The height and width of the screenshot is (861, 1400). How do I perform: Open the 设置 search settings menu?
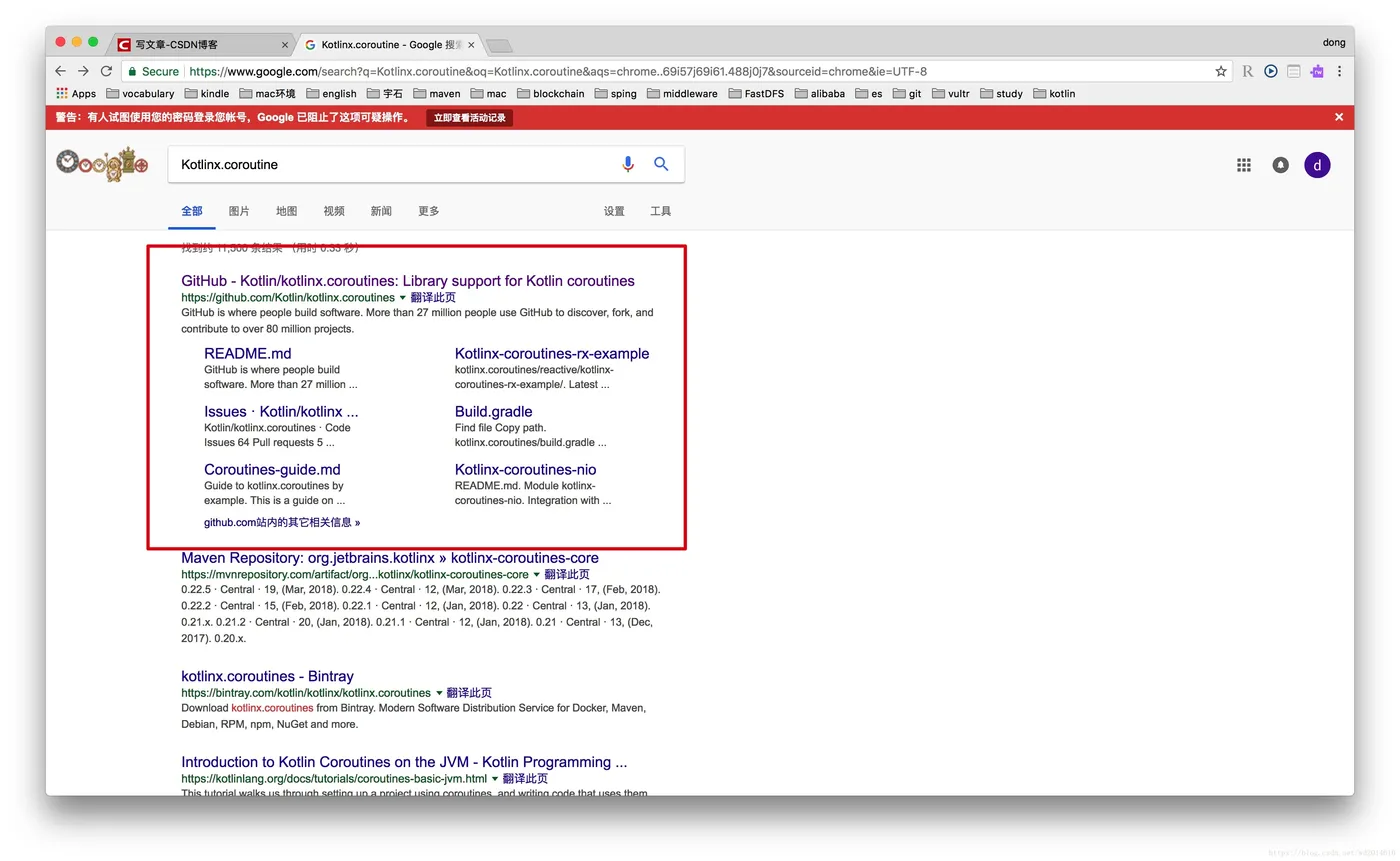(x=614, y=211)
